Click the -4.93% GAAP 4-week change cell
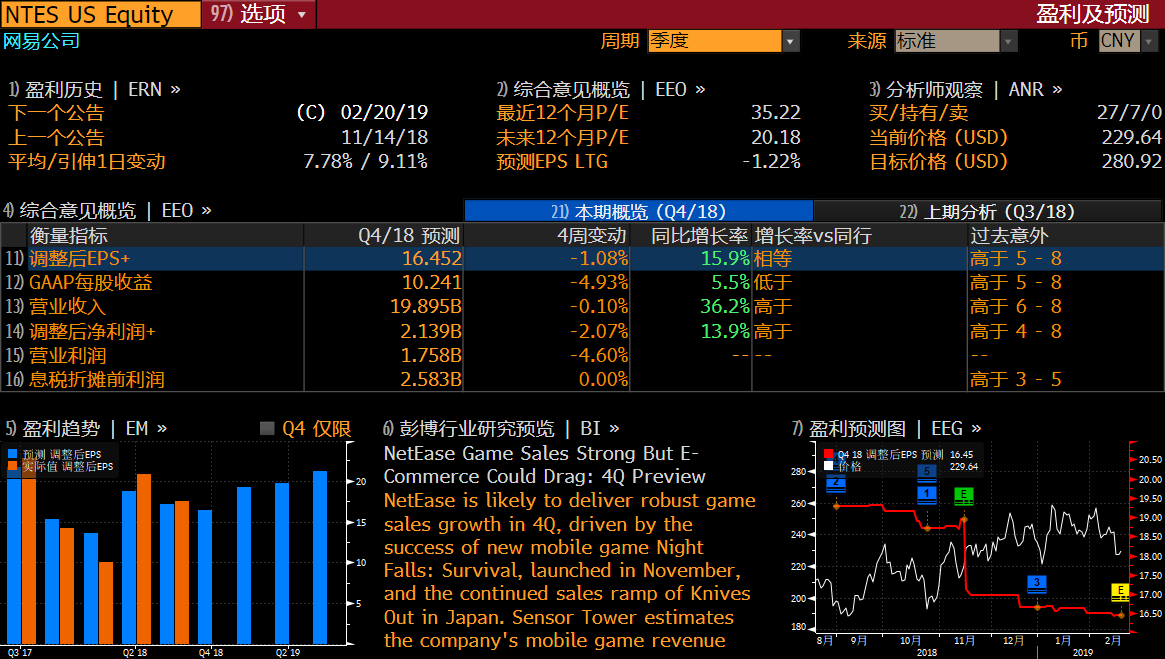 tap(599, 282)
